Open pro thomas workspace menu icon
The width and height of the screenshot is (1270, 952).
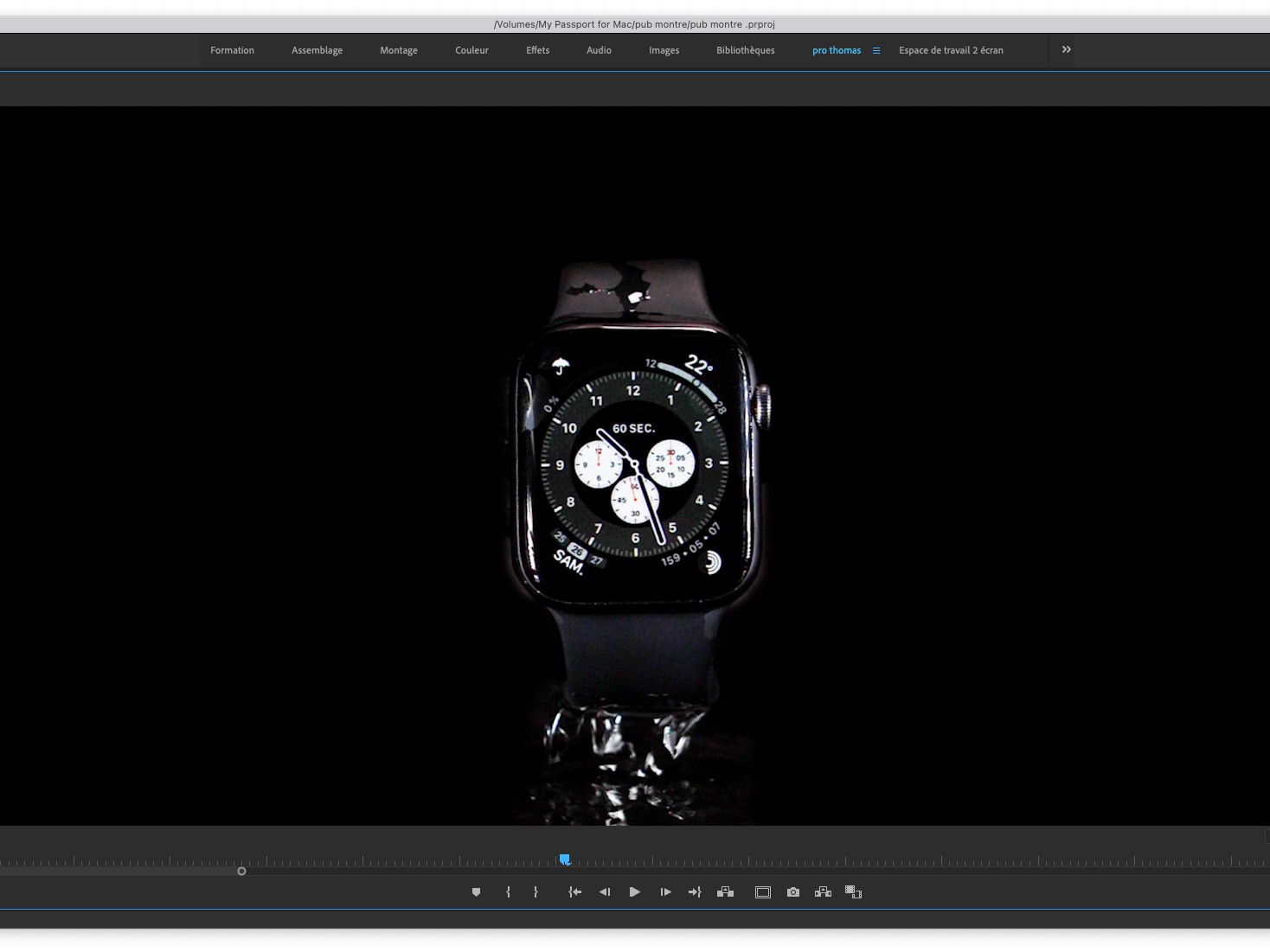[x=876, y=50]
